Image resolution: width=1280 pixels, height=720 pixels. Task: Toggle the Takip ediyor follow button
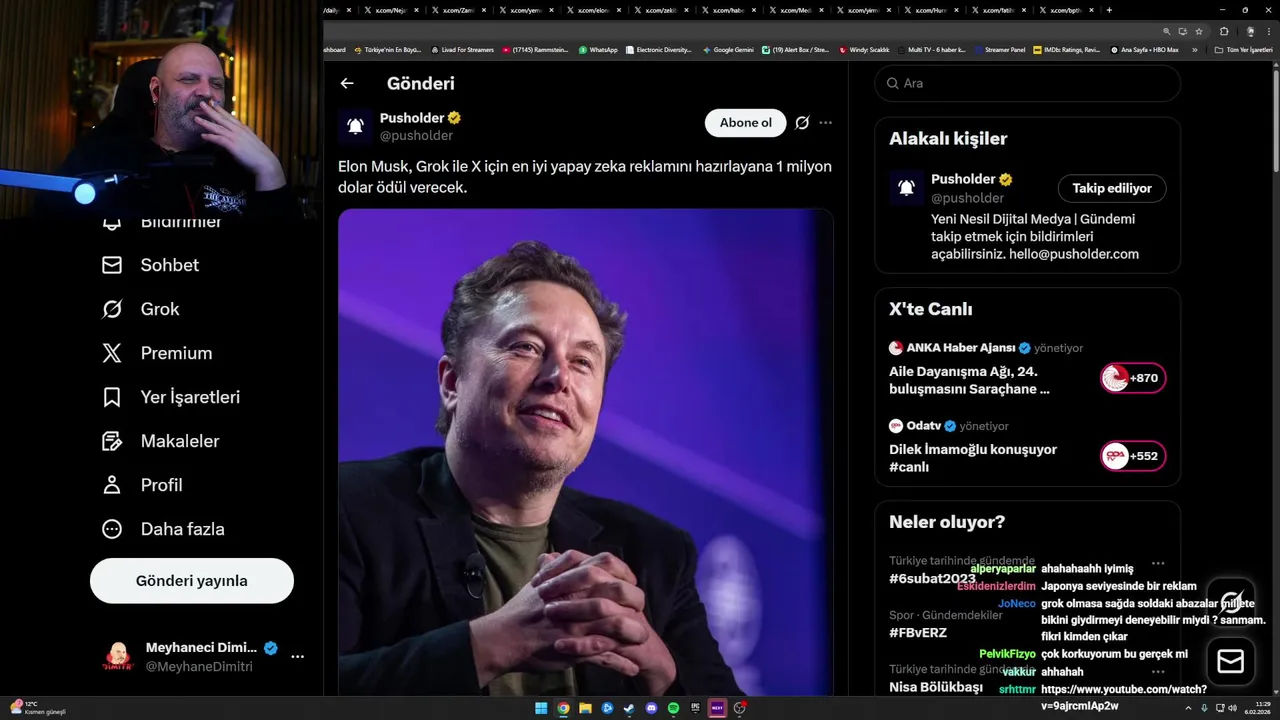[1112, 188]
